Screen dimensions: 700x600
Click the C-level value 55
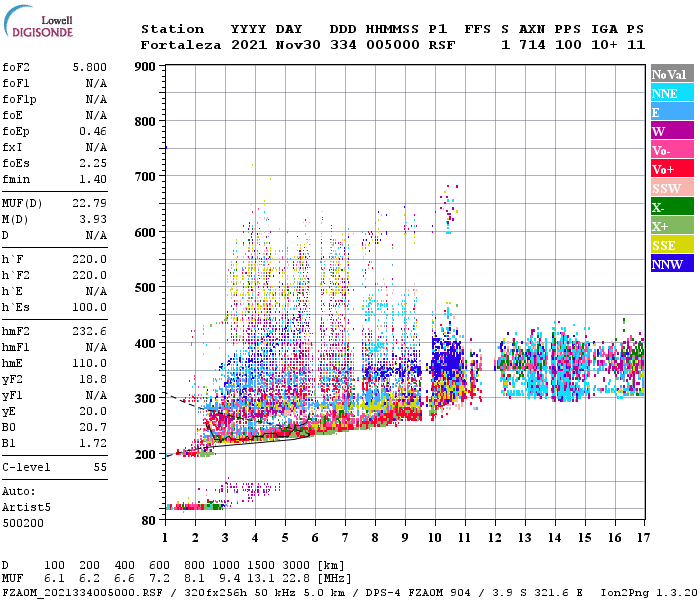(100, 467)
